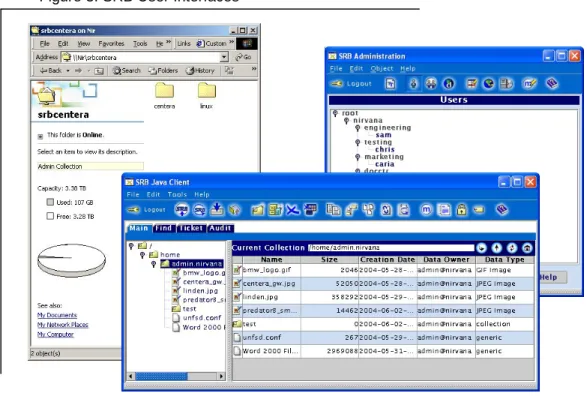Open Tools menu in SRB Java Client
Screen dimensions: 587x396
177,195
